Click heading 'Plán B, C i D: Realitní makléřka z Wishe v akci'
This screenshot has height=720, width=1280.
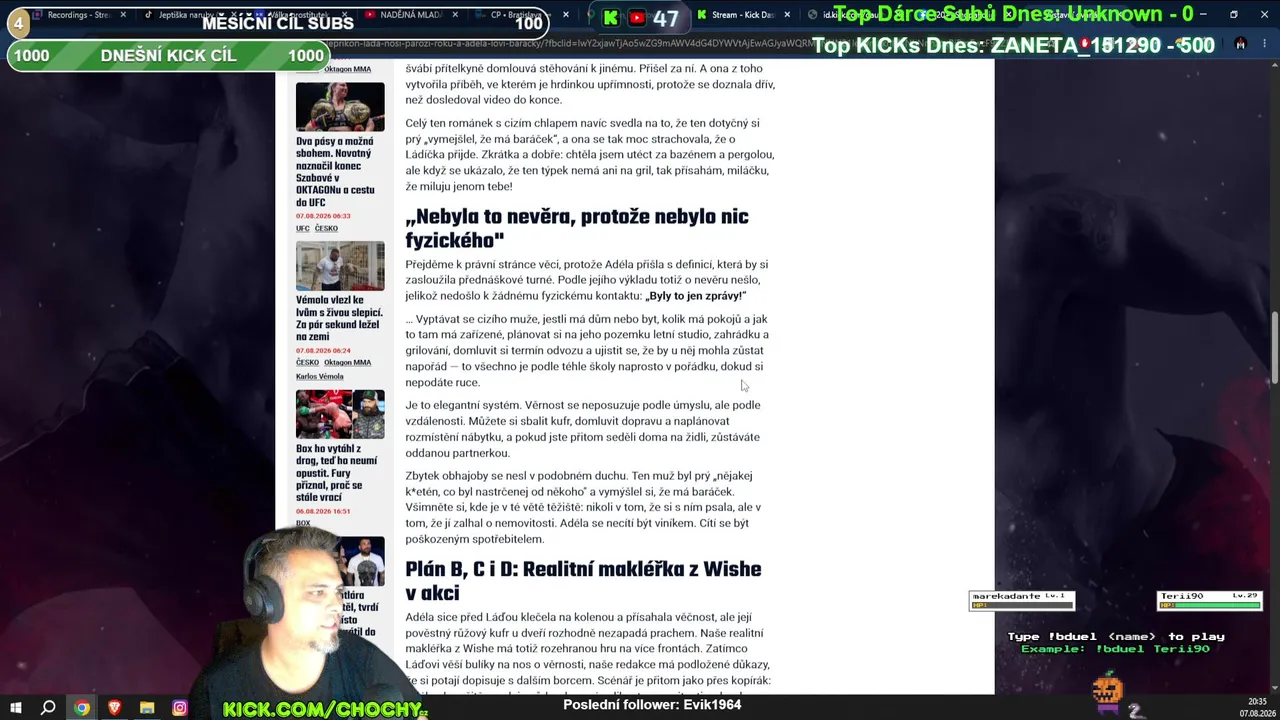pos(583,581)
